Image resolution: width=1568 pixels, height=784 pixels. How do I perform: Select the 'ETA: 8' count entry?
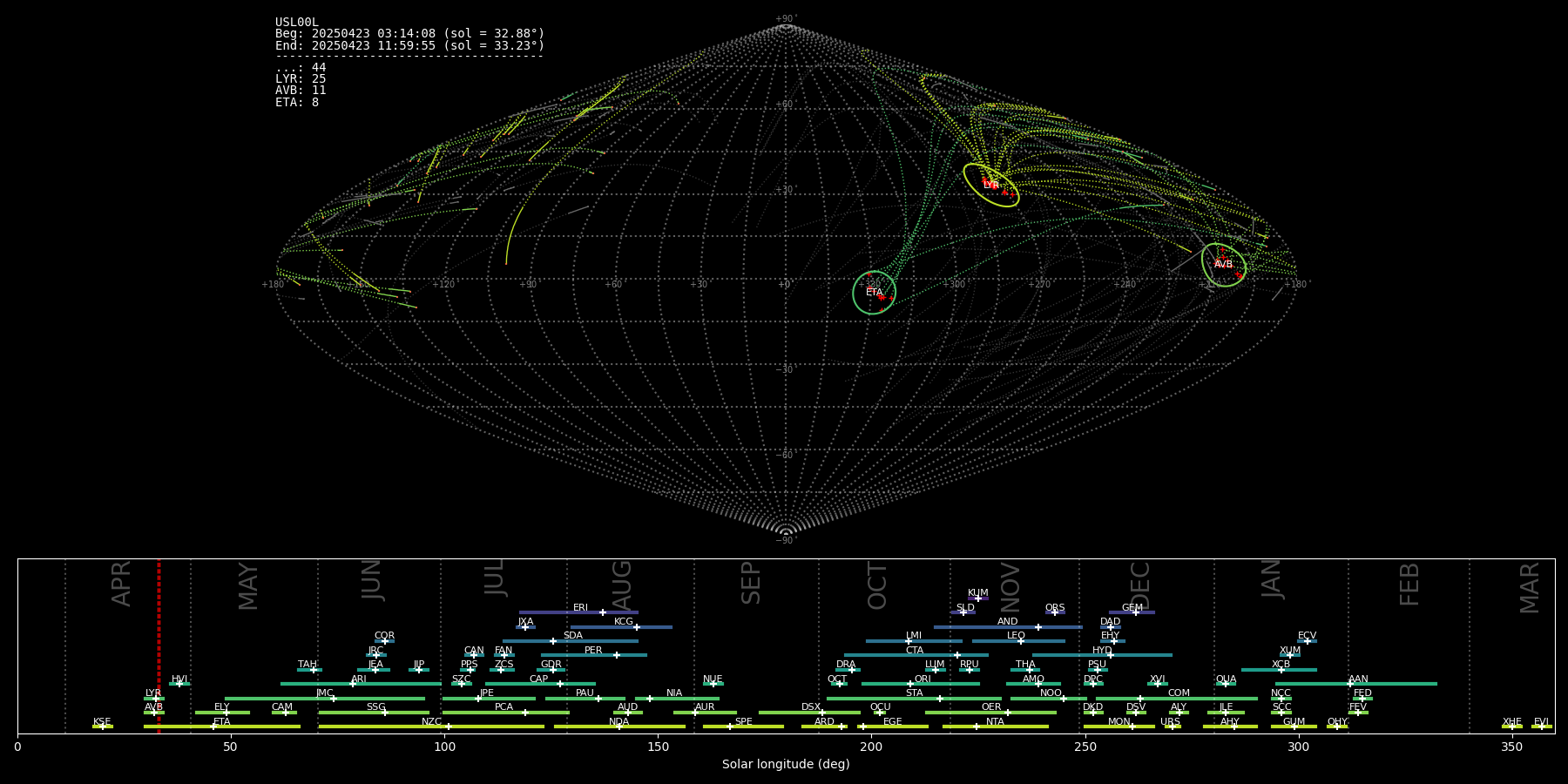(297, 103)
